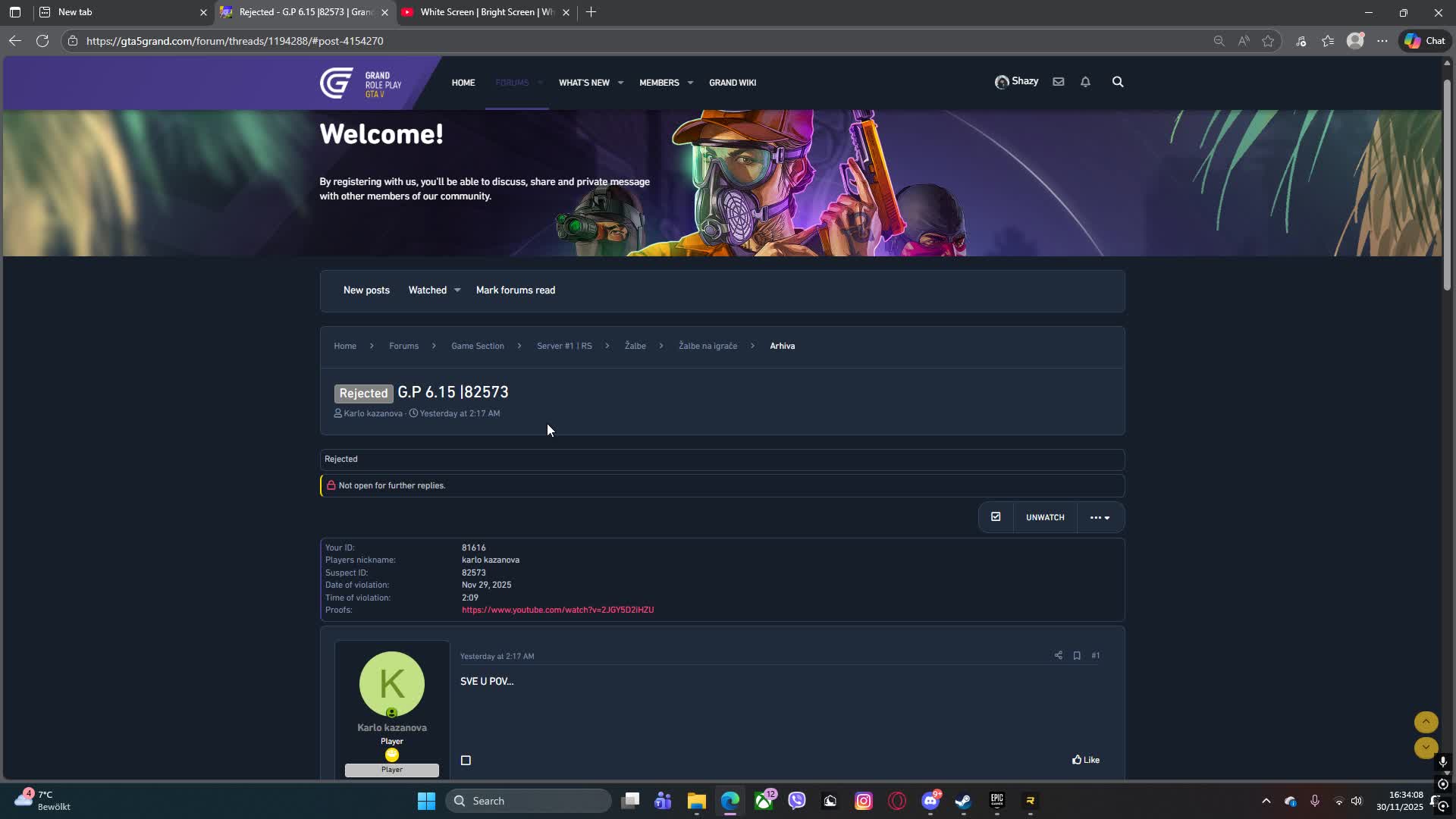Bookmark the post via the bookmark icon
The image size is (1456, 819).
tap(1076, 655)
